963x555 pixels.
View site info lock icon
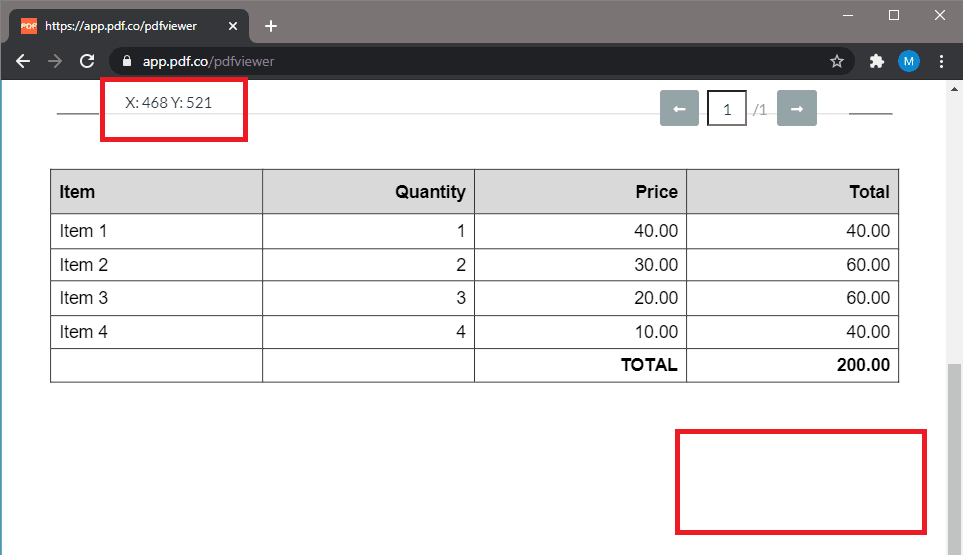click(126, 61)
